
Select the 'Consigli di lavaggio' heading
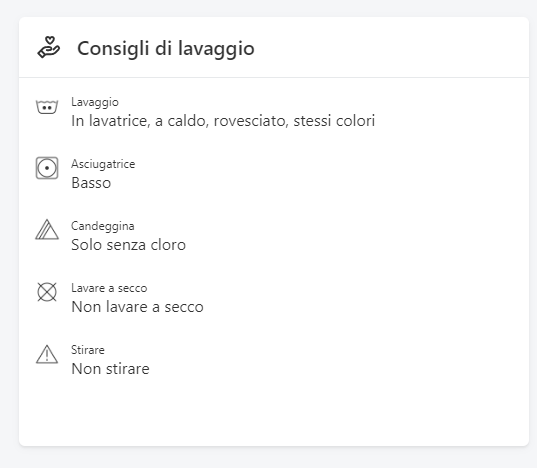click(x=166, y=48)
